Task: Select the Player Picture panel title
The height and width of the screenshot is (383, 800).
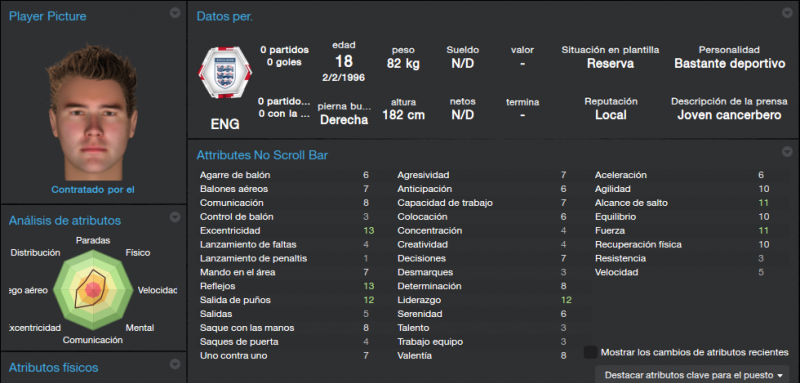Action: pyautogui.click(x=47, y=16)
